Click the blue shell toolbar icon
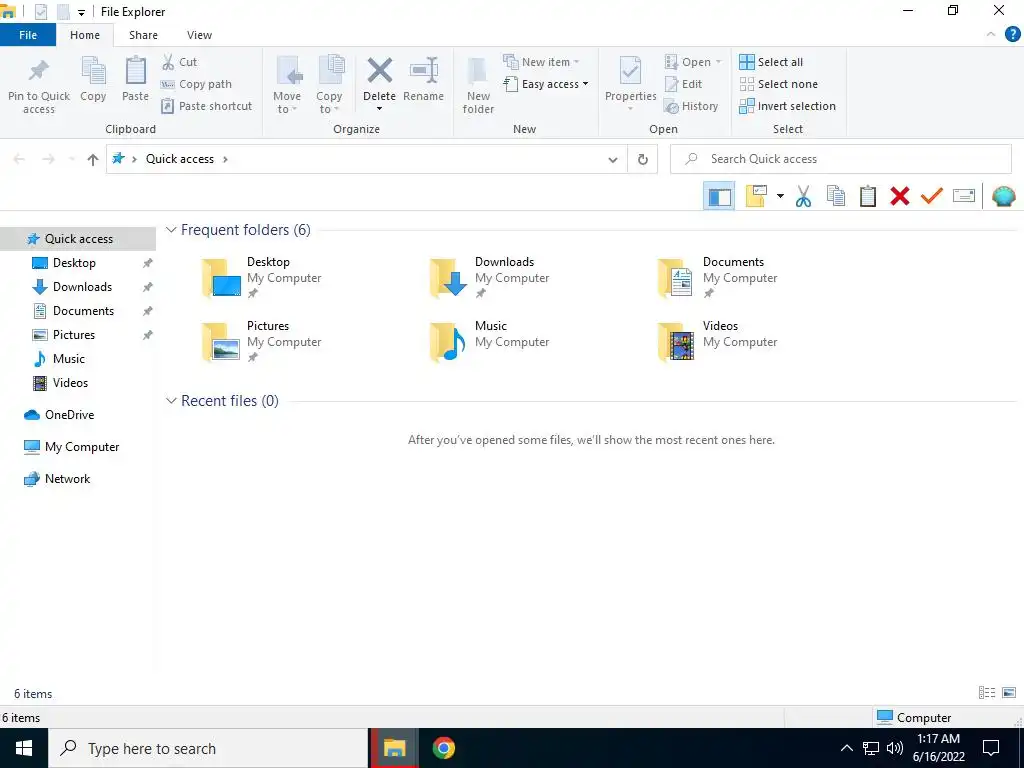1024x768 pixels. 1004,196
